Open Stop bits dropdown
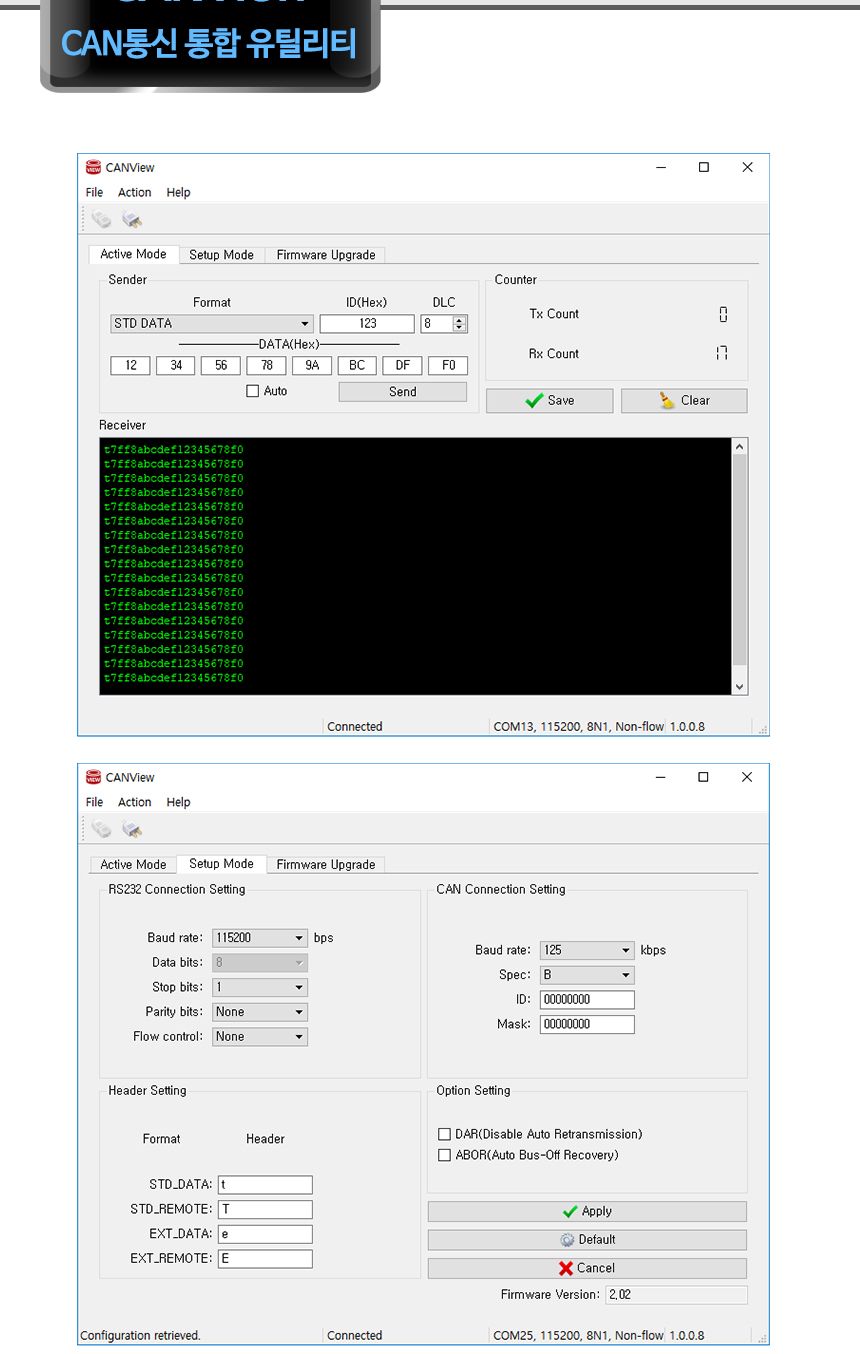The image size is (860, 1354). point(260,987)
